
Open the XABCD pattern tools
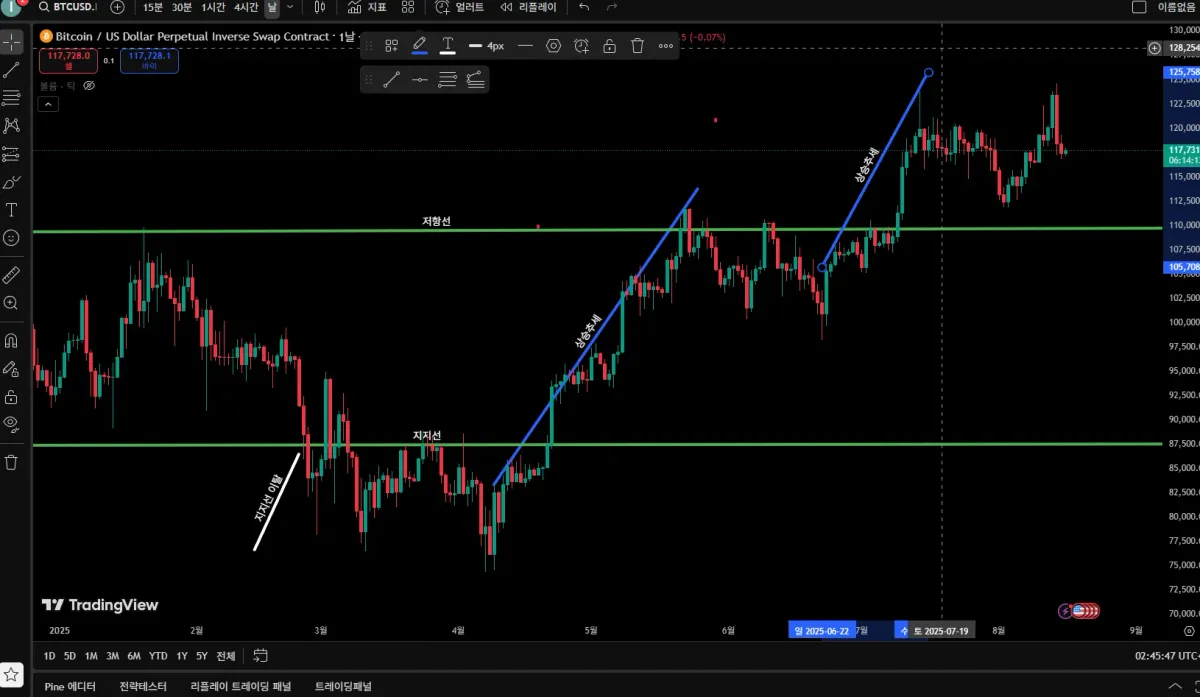point(12,125)
